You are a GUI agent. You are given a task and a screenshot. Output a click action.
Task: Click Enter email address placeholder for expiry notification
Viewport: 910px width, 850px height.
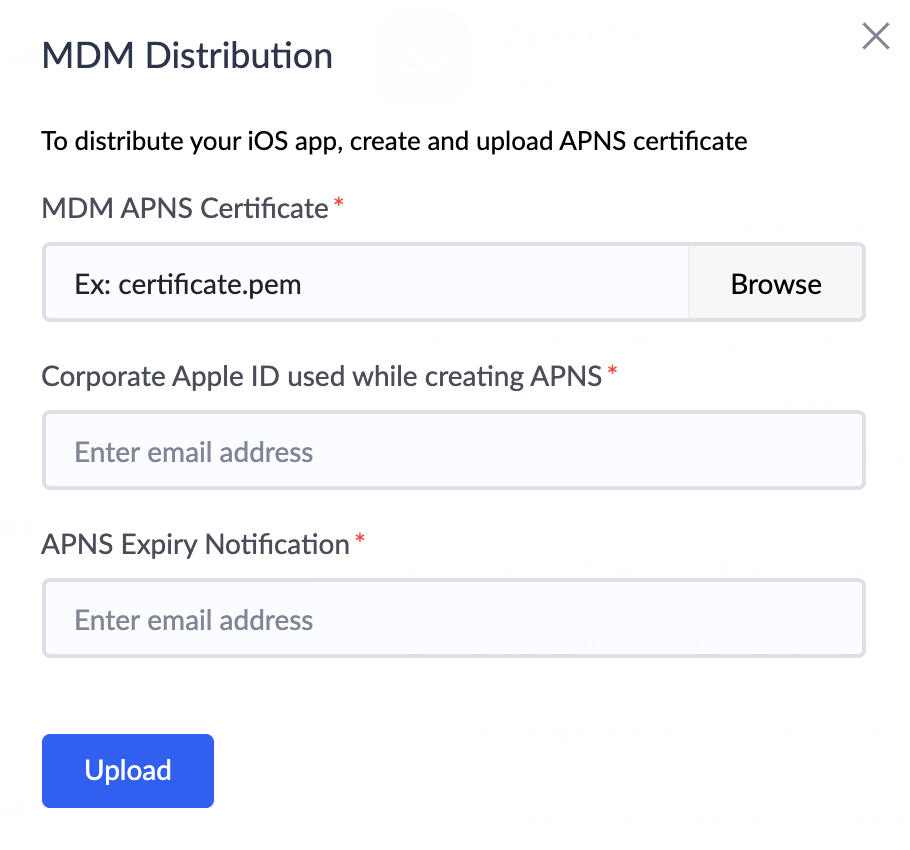(x=193, y=620)
